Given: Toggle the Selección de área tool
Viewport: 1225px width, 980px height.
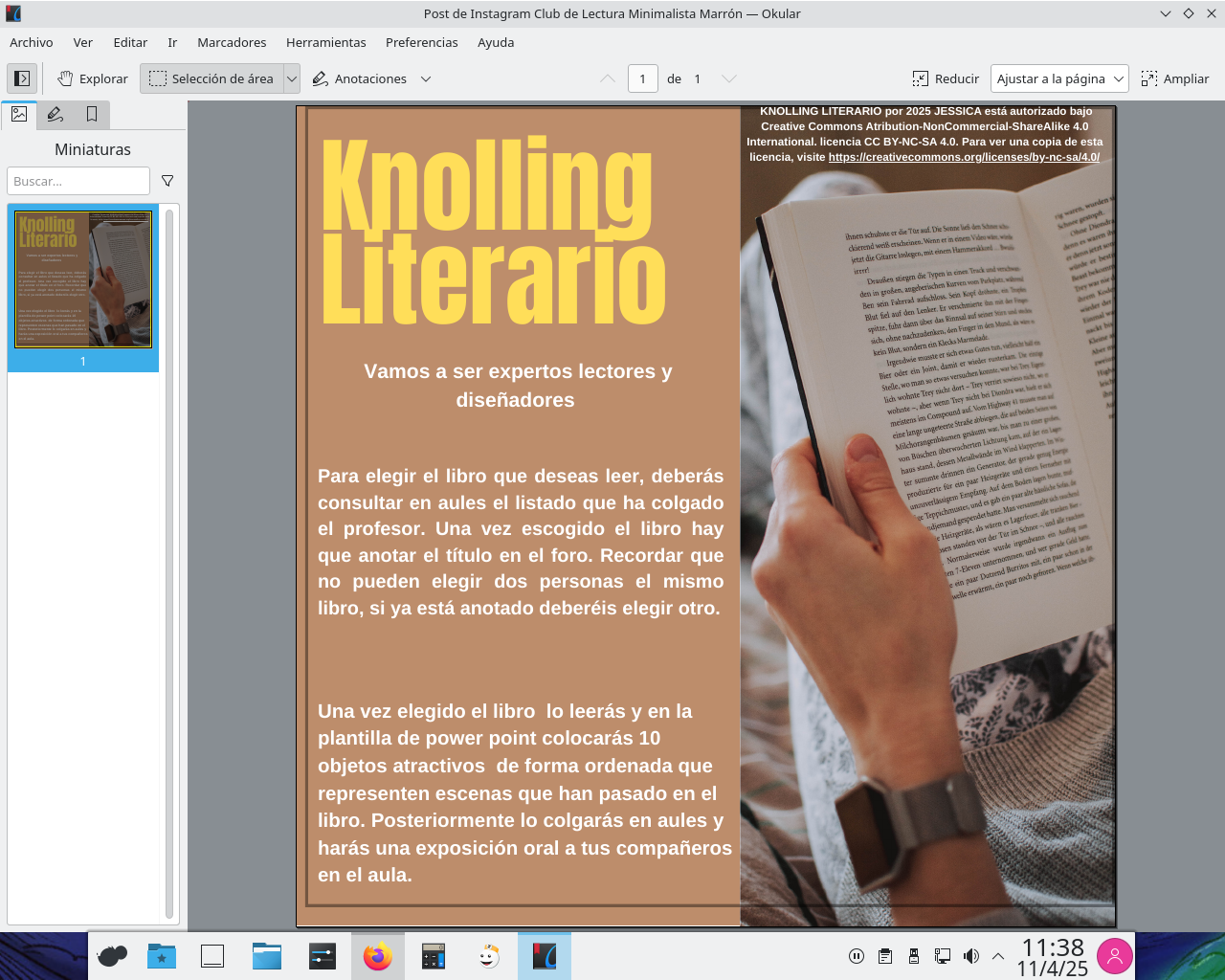Looking at the screenshot, I should click(212, 78).
